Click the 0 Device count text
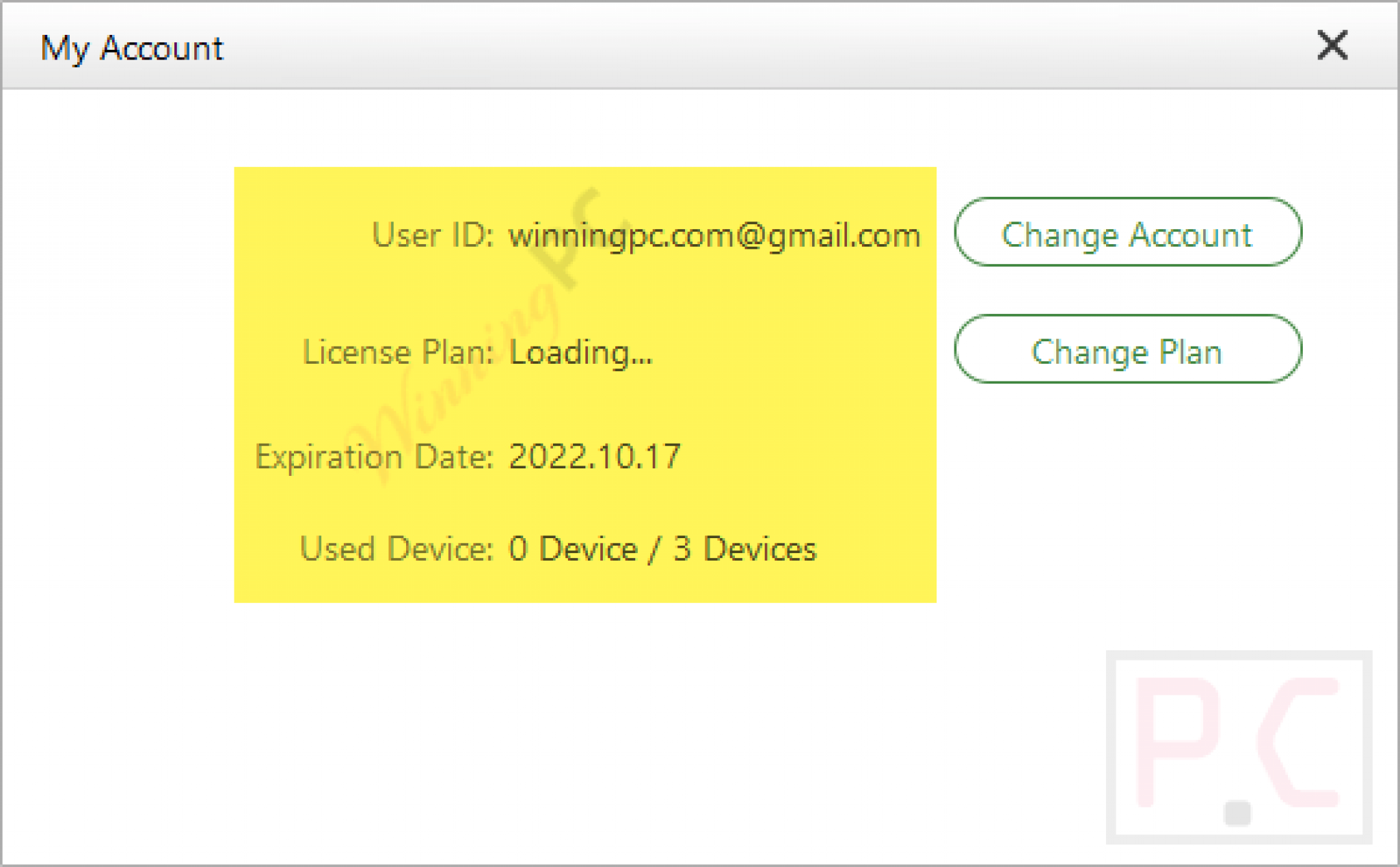The image size is (1400, 867). click(573, 549)
